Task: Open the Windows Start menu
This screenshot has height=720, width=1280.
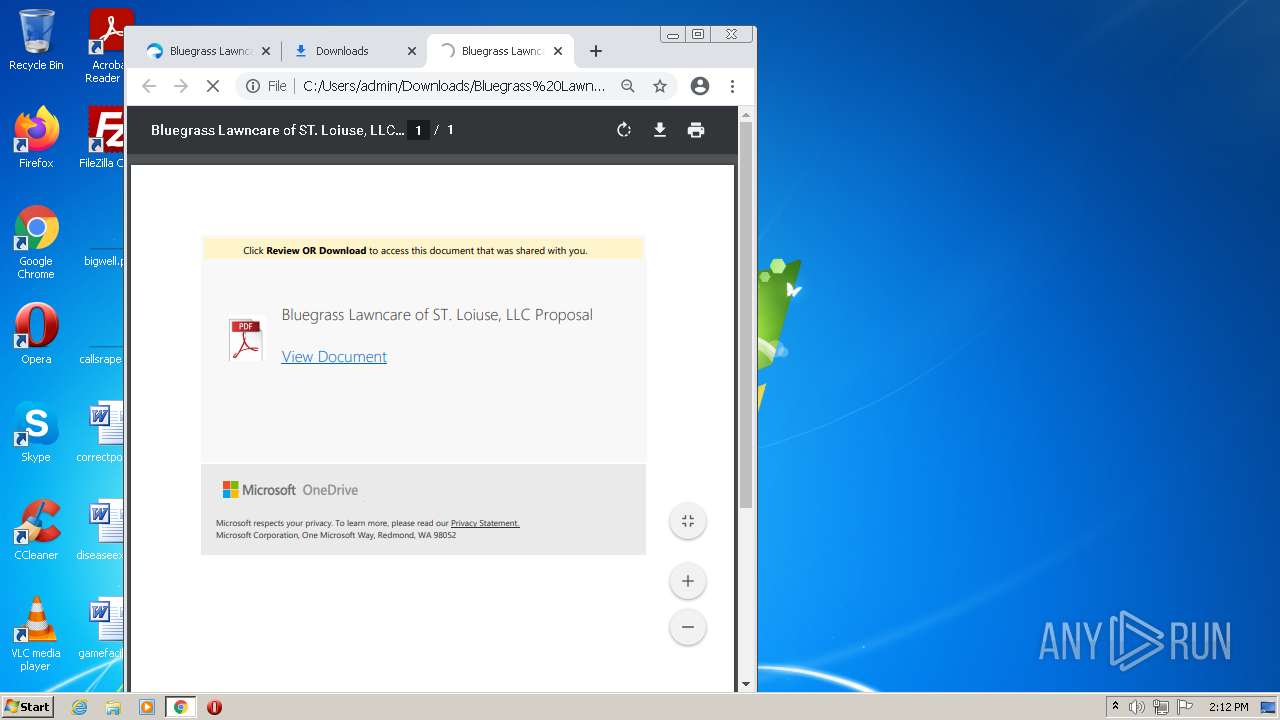Action: point(27,707)
